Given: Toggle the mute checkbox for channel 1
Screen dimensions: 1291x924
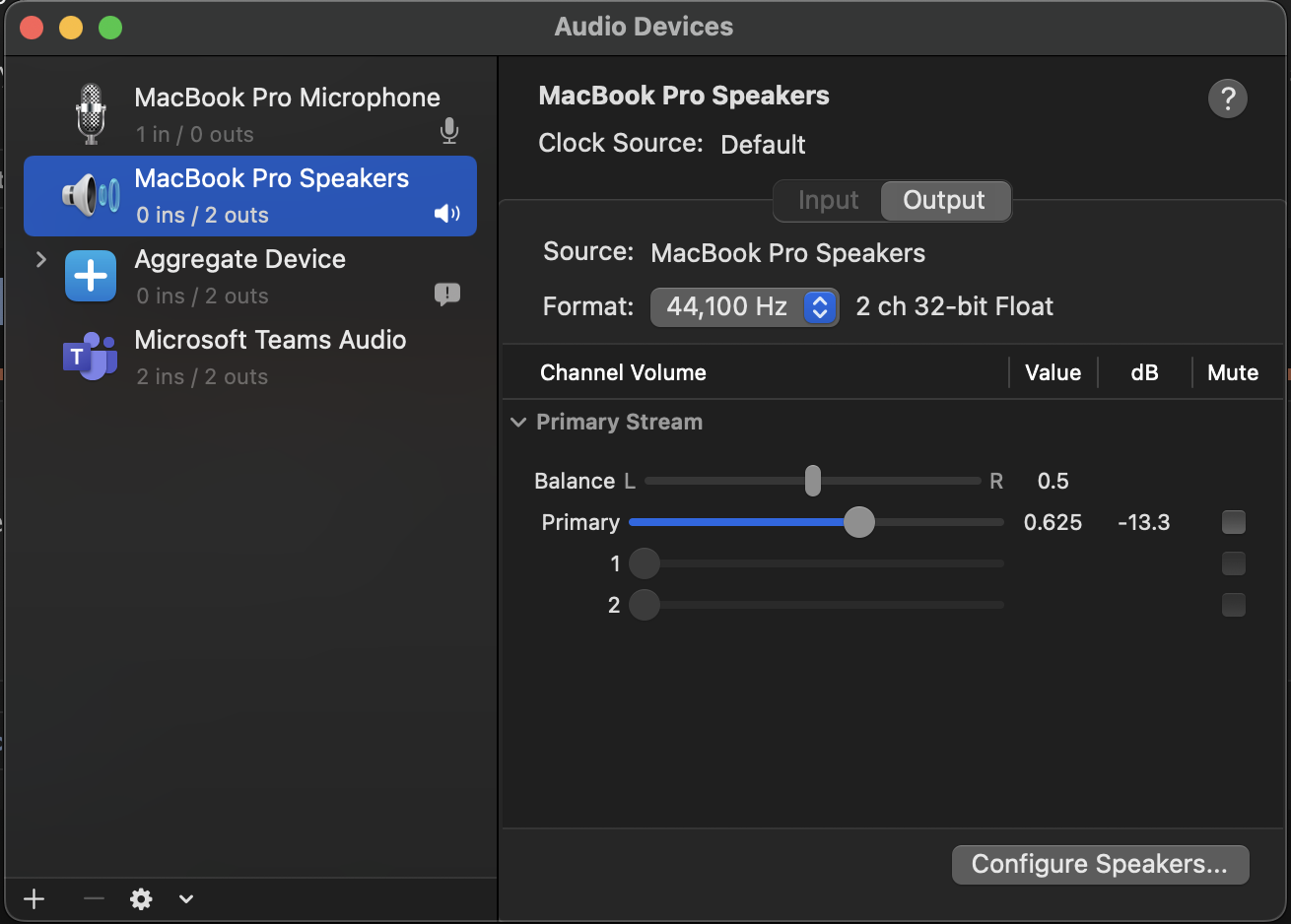Looking at the screenshot, I should click(x=1234, y=563).
